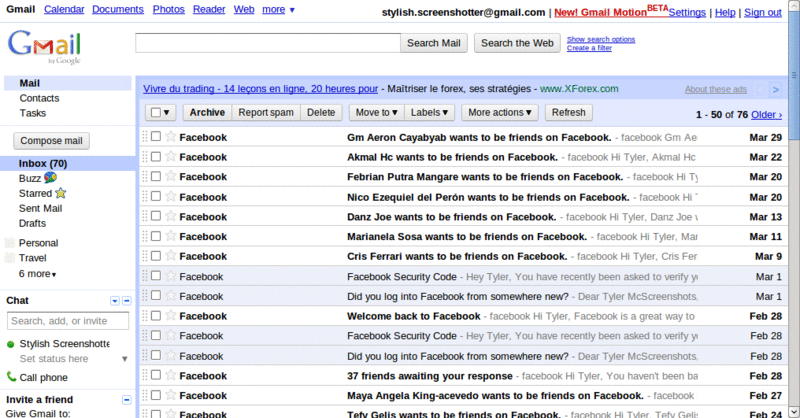Star the Maya Angela King-acevedo email
The image size is (800, 418).
(171, 395)
